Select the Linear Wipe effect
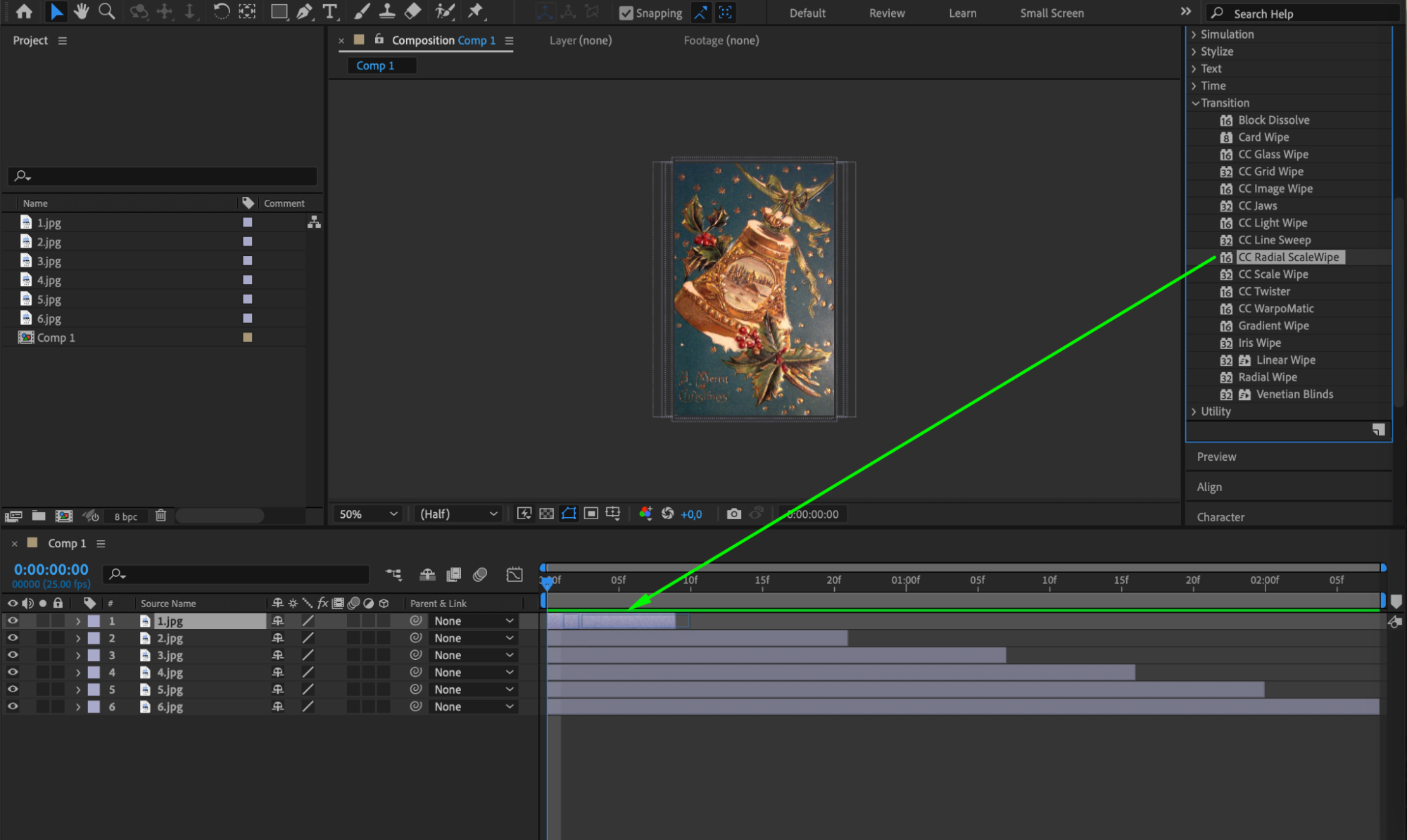The height and width of the screenshot is (840, 1407). click(1285, 359)
